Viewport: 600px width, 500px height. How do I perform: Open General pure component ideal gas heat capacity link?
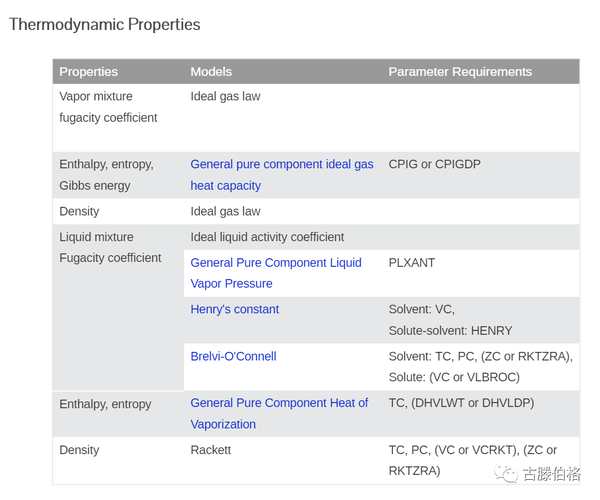click(x=282, y=175)
